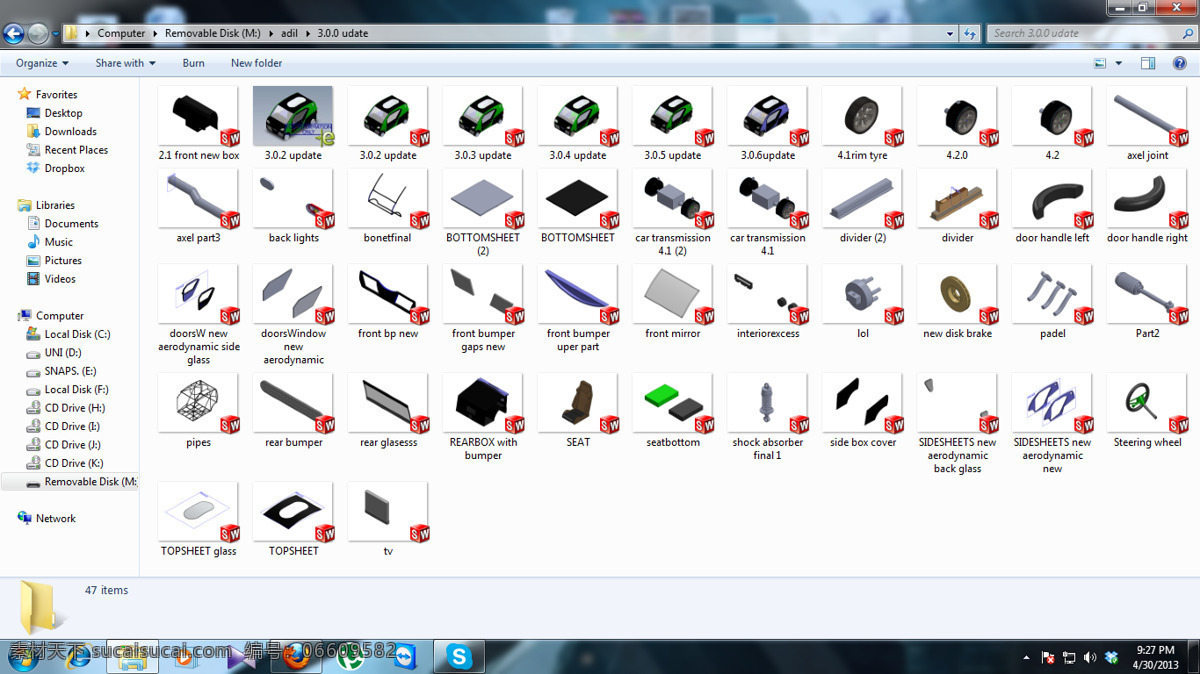
Task: Select the Steering wheel part file
Action: pos(1147,411)
